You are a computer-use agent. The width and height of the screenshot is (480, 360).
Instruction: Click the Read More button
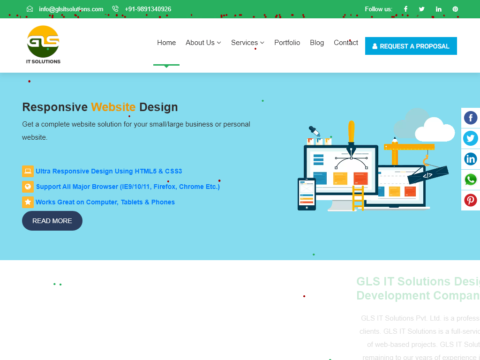pyautogui.click(x=52, y=221)
